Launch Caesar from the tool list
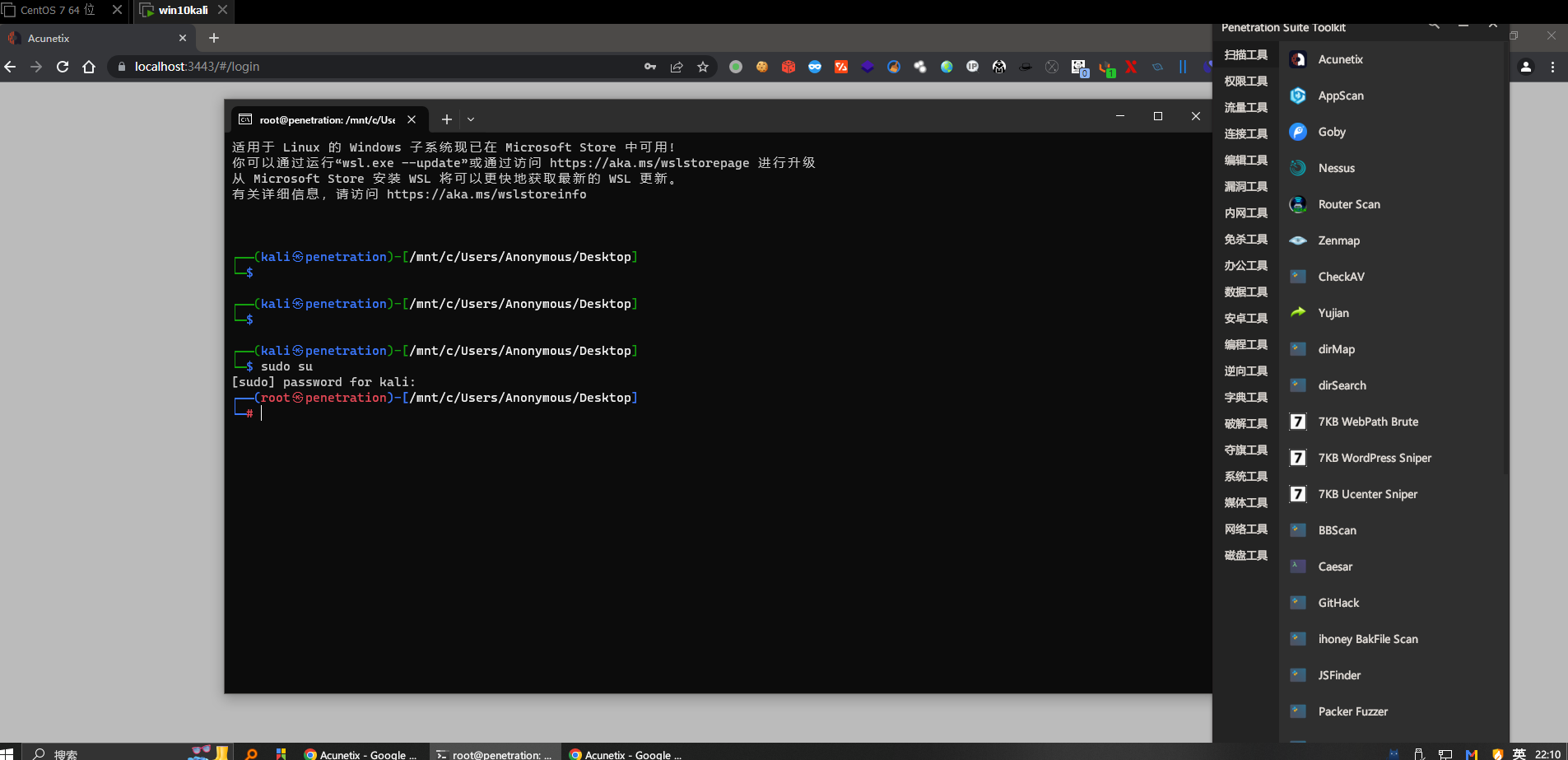This screenshot has width=1568, height=760. [1334, 567]
